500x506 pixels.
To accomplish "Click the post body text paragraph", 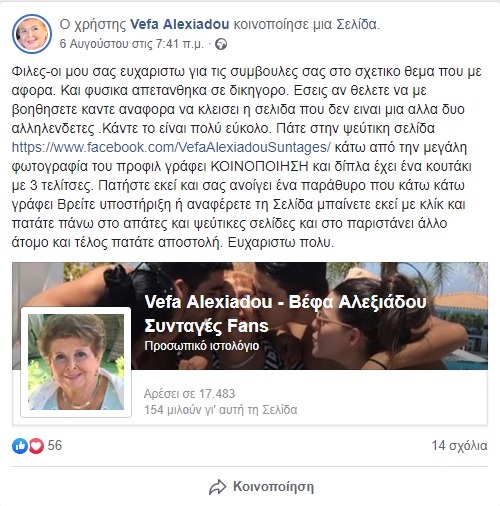I will click(x=247, y=157).
